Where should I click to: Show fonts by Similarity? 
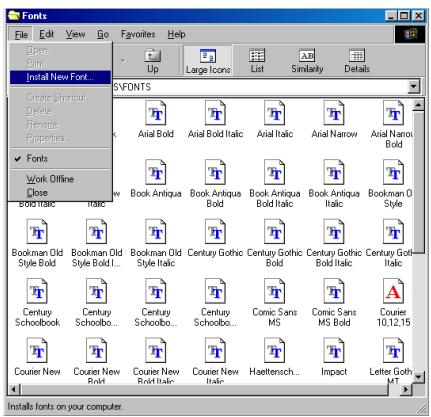click(307, 61)
